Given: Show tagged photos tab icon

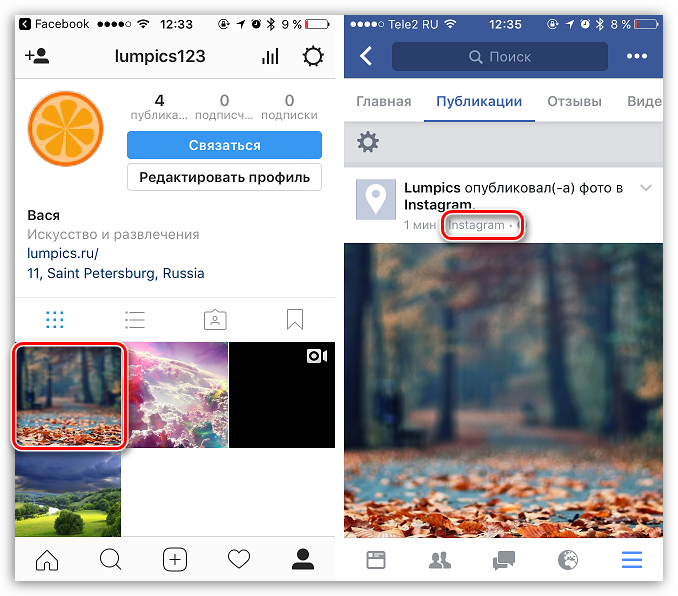Looking at the screenshot, I should click(x=214, y=319).
